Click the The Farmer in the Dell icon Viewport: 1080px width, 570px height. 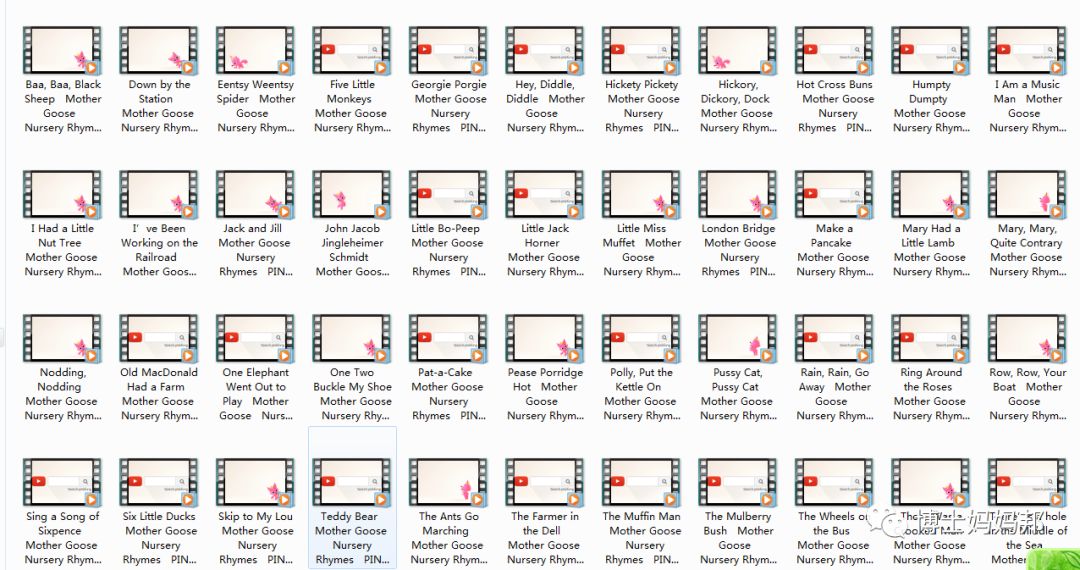coord(544,482)
